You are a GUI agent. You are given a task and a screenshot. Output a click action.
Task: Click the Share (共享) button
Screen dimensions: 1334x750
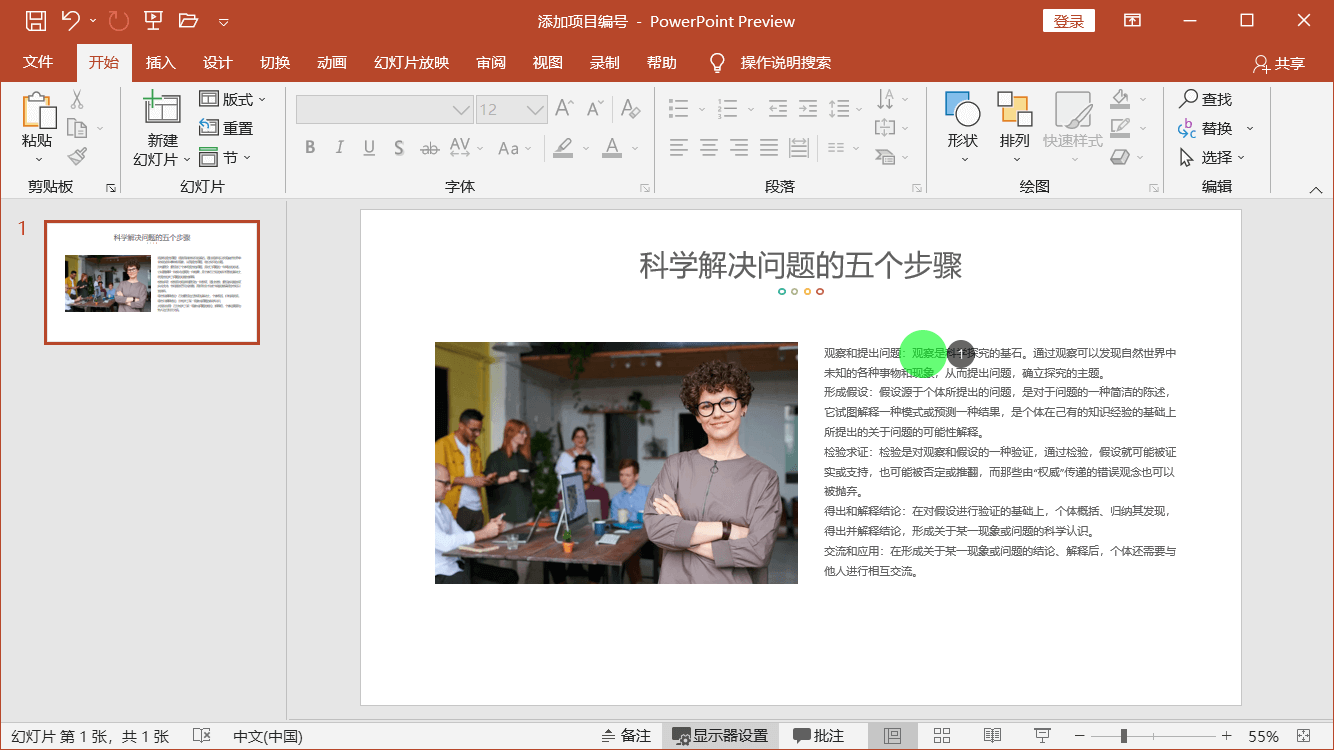click(x=1279, y=63)
